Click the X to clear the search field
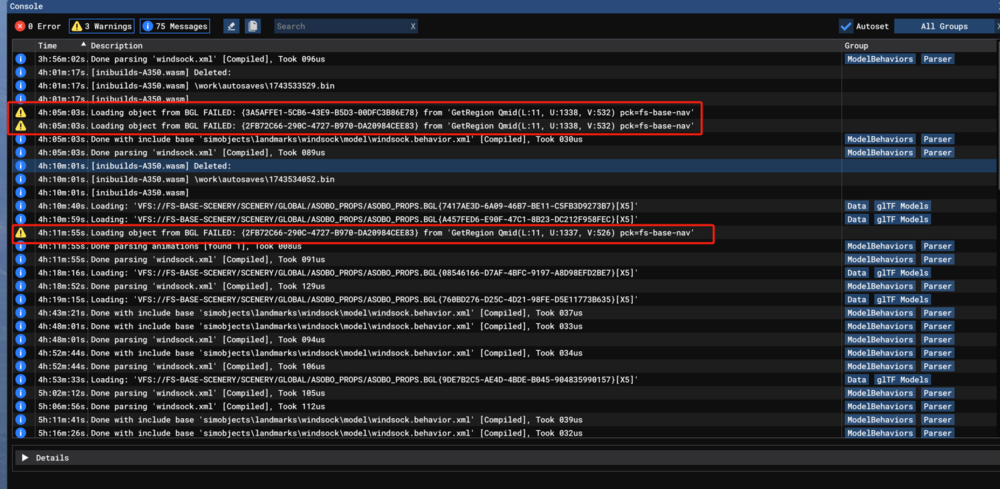The image size is (1000, 489). [x=412, y=26]
